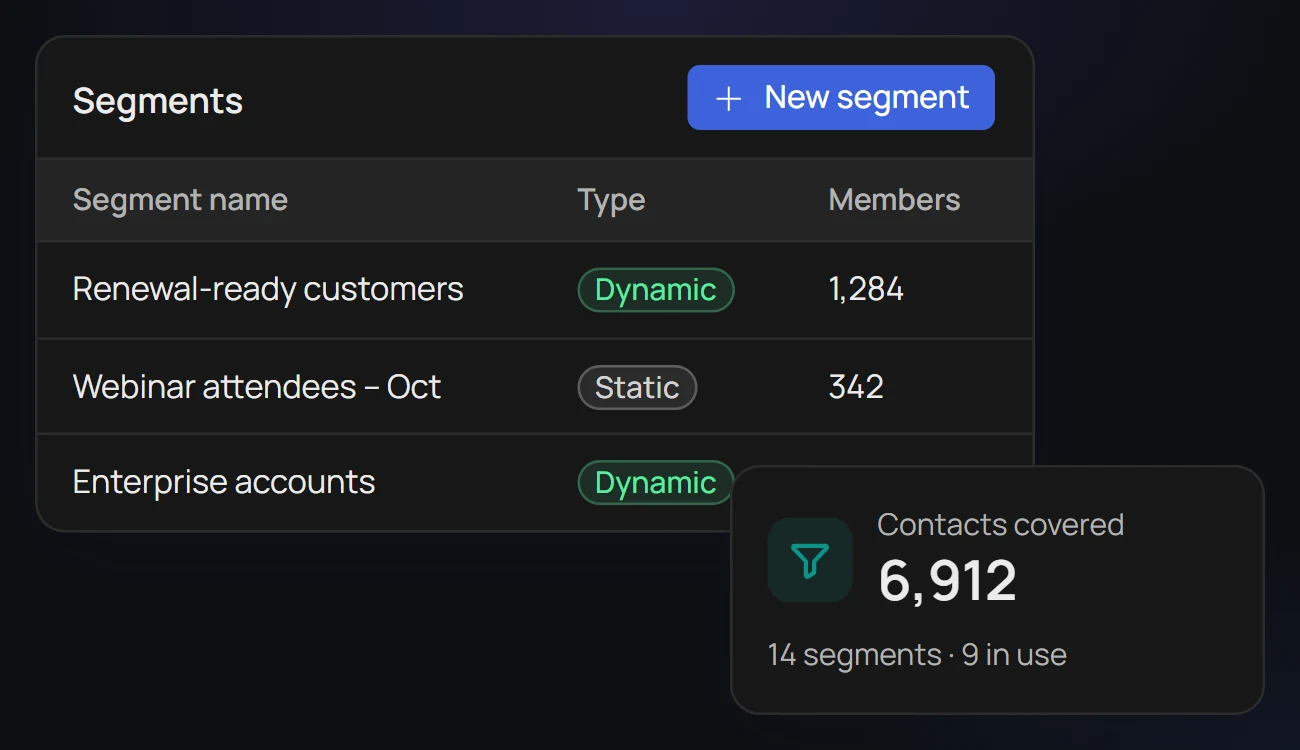
Task: Open the Enterprise accounts segment
Action: pyautogui.click(x=224, y=483)
